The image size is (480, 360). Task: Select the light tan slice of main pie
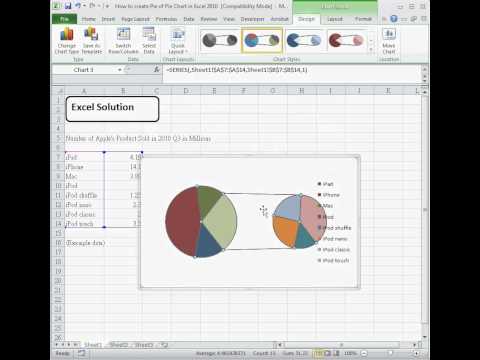(222, 222)
